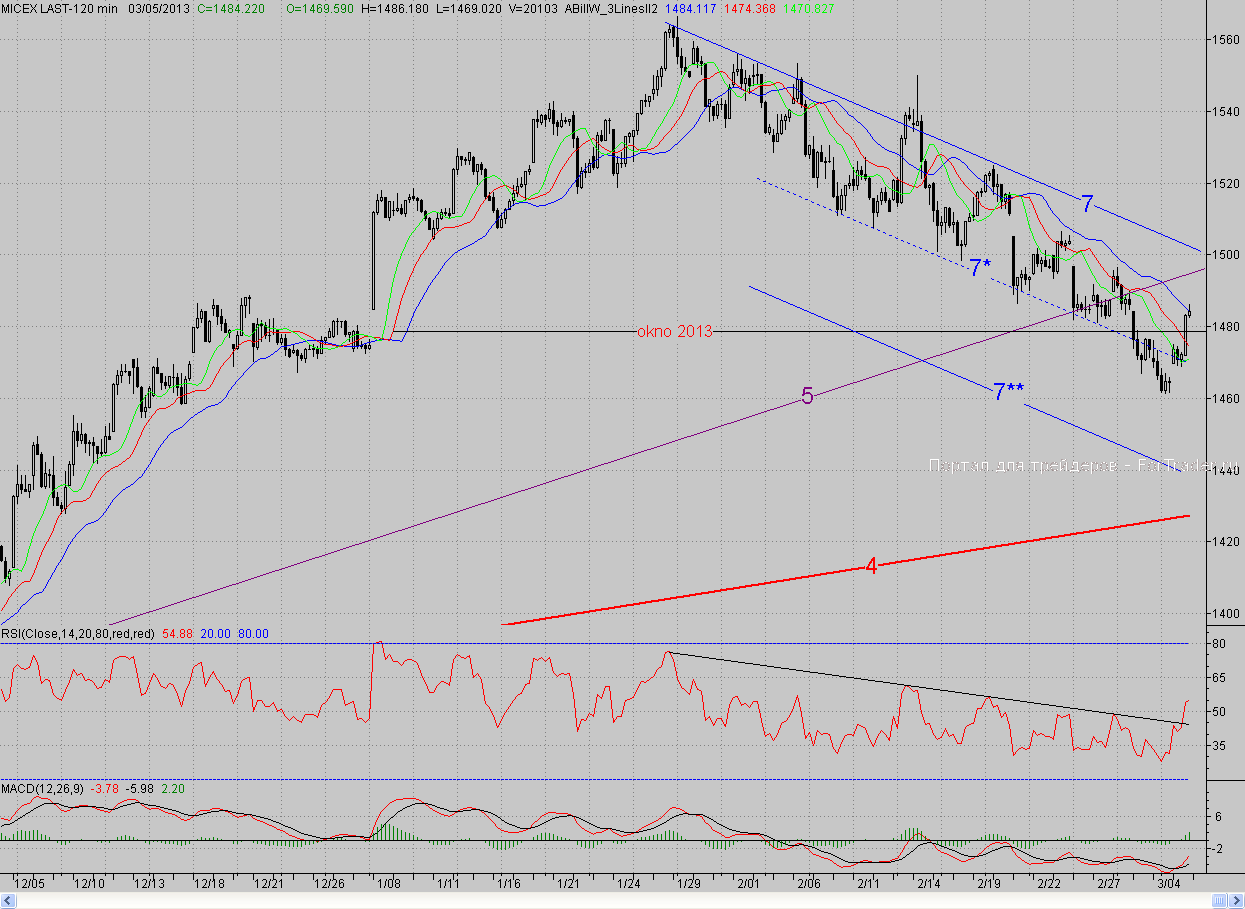Click the 2/14 date on time axis
The height and width of the screenshot is (909, 1245).
(x=929, y=884)
